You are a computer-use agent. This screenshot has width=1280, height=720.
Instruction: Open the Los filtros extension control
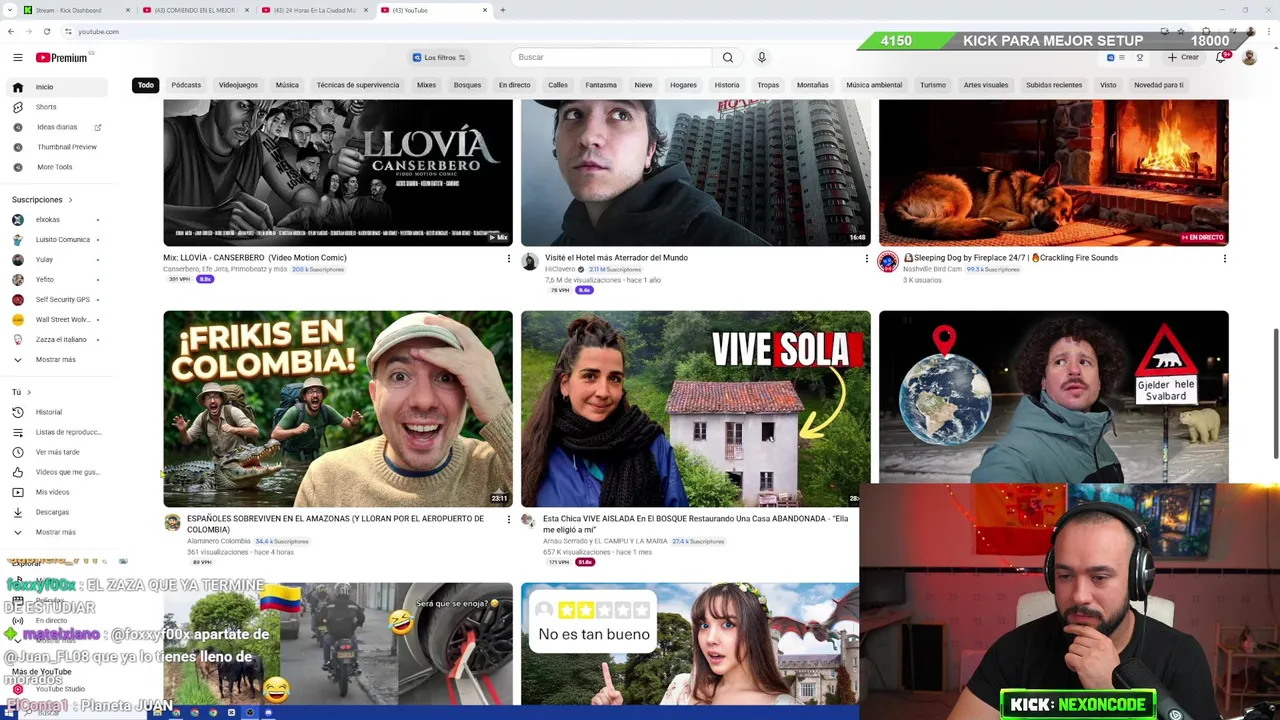pyautogui.click(x=439, y=57)
